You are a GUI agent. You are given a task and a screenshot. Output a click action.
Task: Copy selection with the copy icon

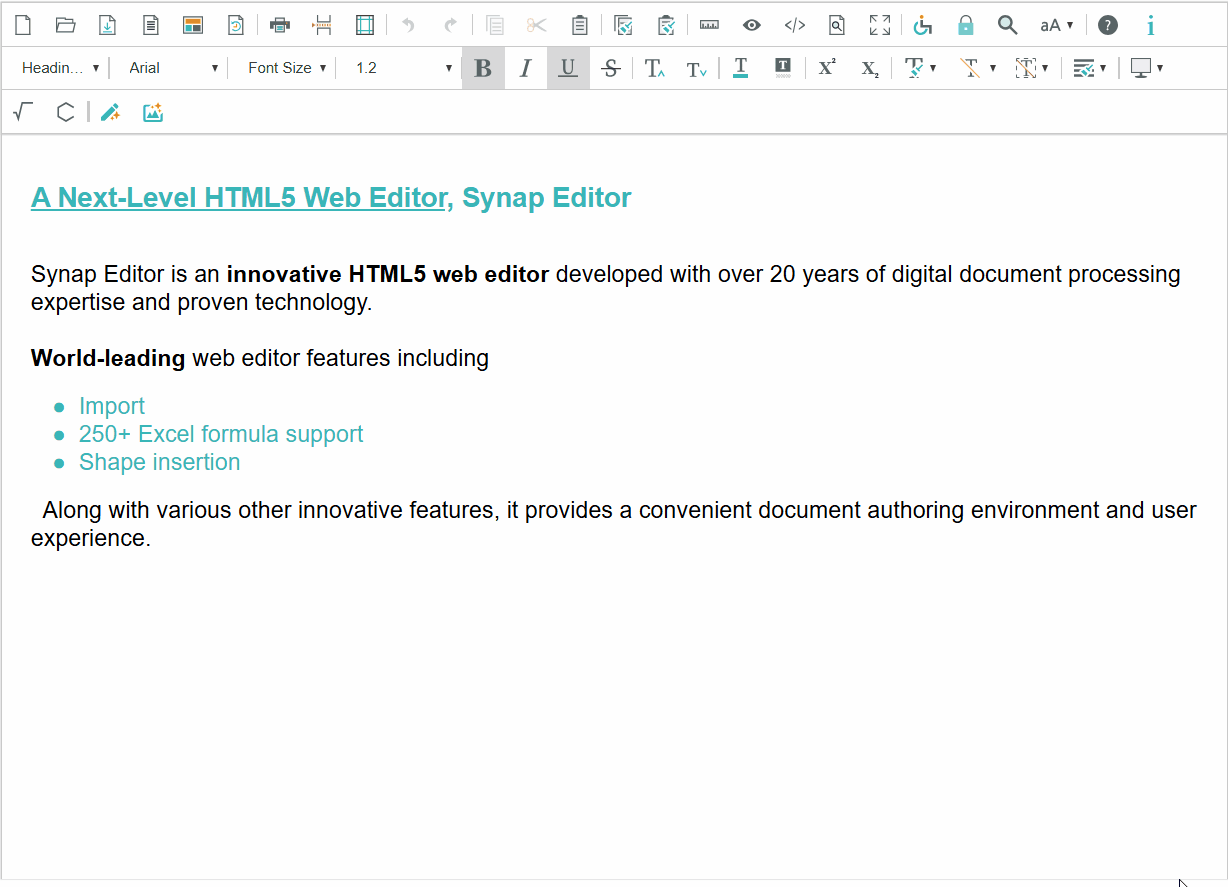494,25
